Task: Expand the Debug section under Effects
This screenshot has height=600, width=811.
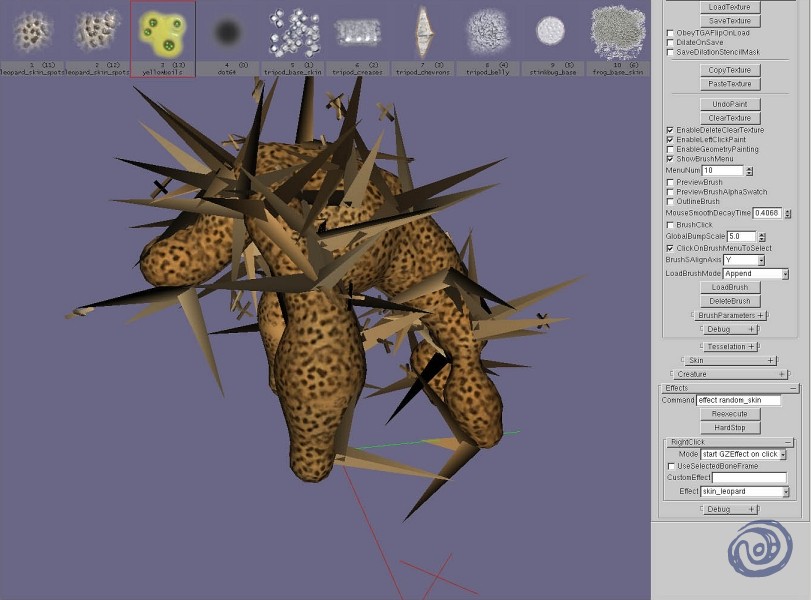Action: [730, 509]
